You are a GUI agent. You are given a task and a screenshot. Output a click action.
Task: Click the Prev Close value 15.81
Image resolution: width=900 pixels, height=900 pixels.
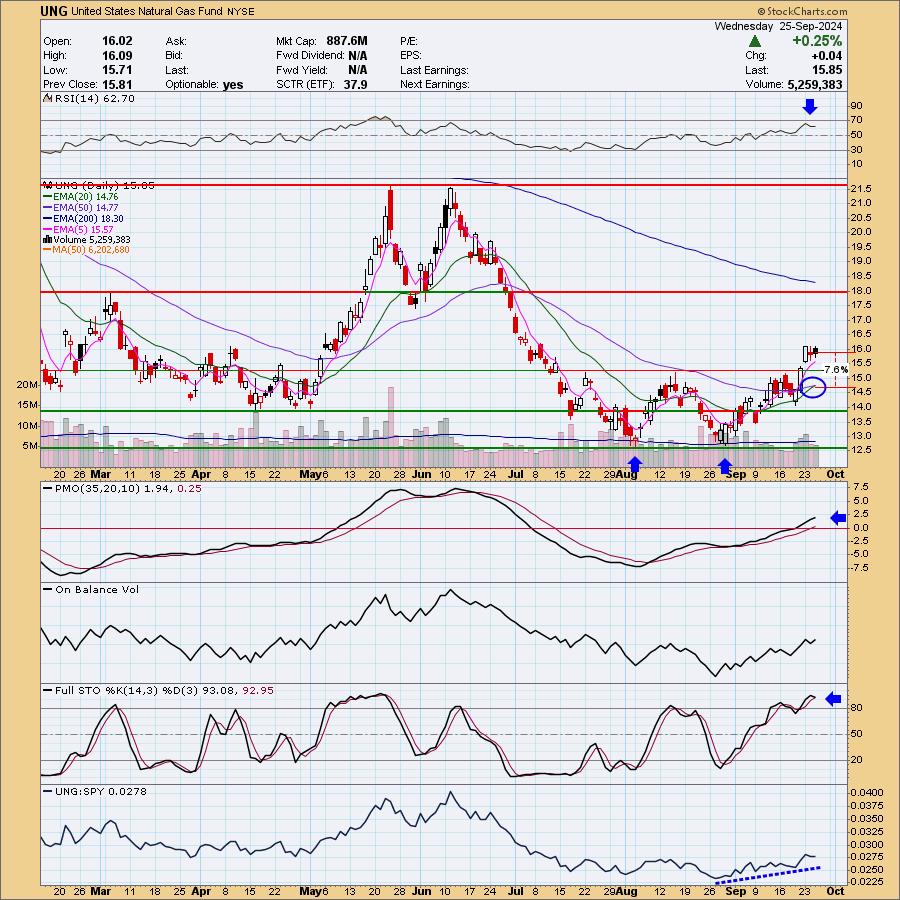pos(117,84)
